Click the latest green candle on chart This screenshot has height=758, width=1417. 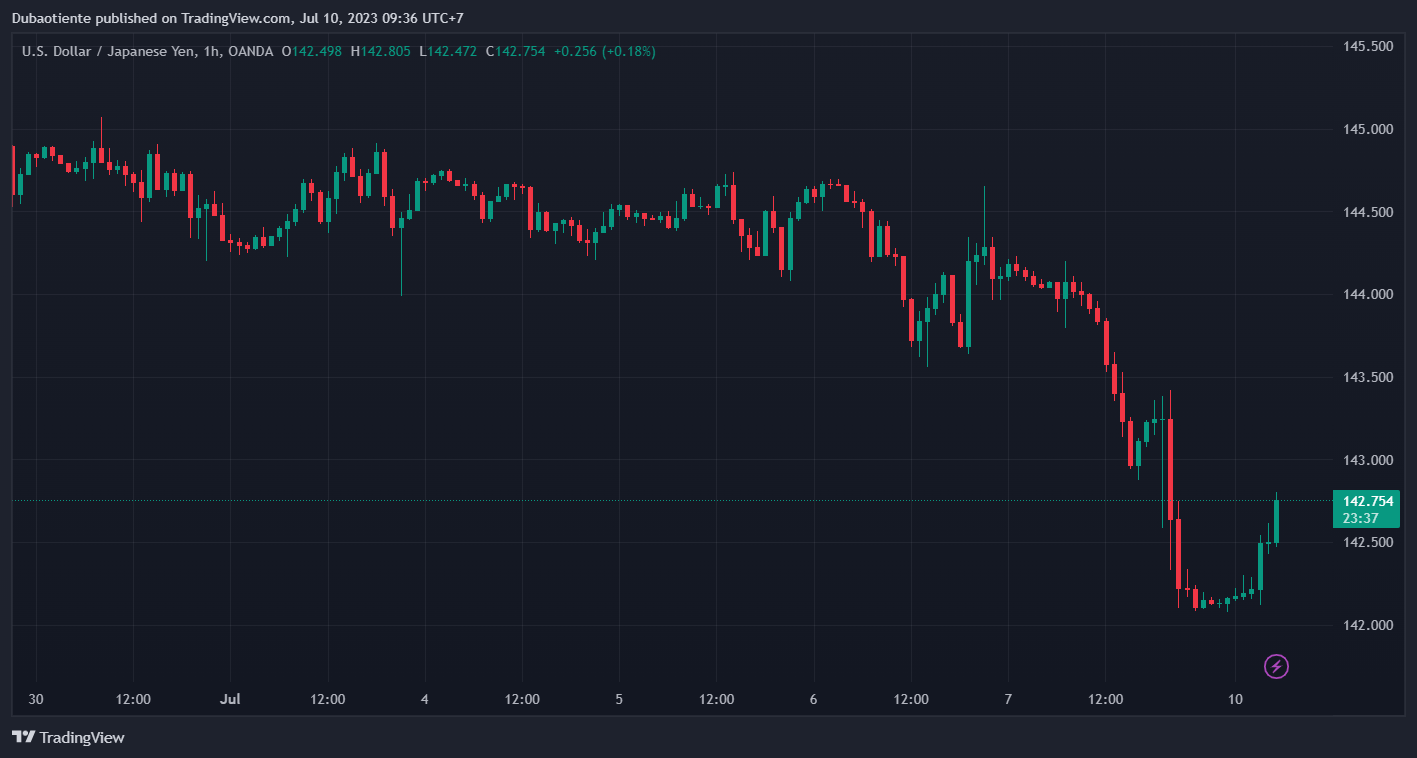coord(1276,522)
